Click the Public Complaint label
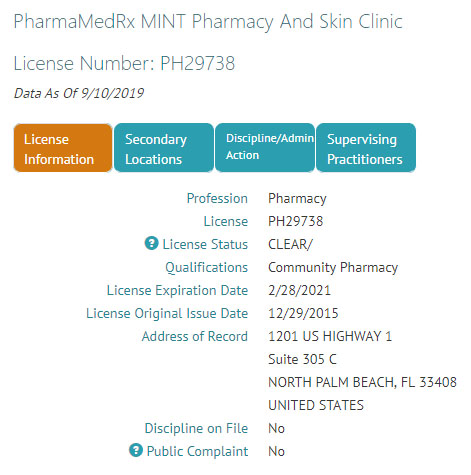This screenshot has width=471, height=475. (x=197, y=451)
